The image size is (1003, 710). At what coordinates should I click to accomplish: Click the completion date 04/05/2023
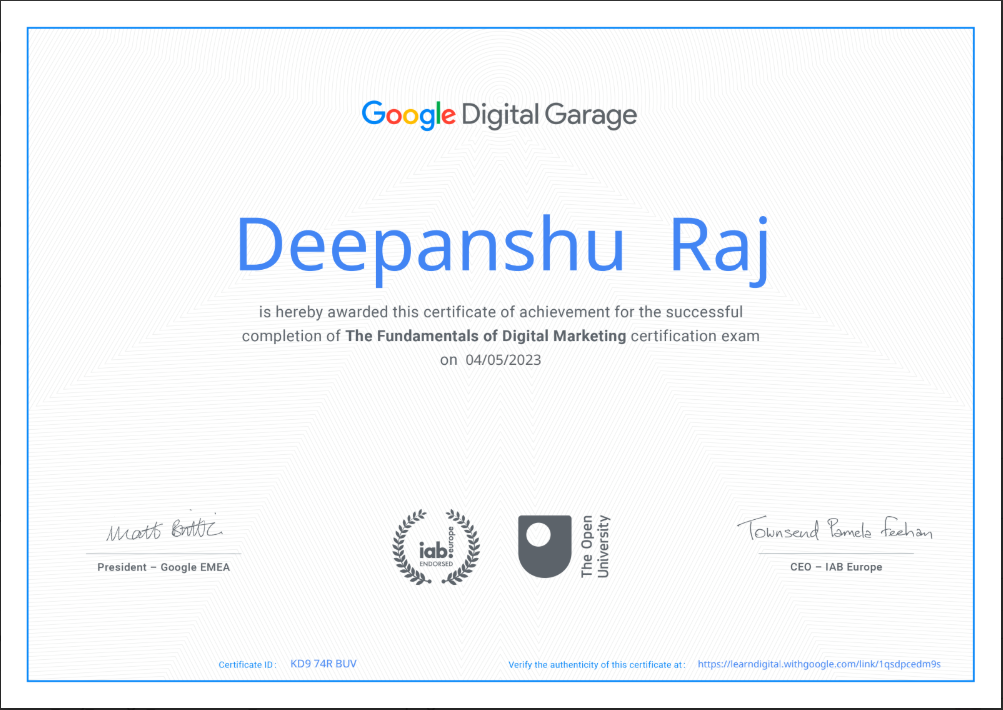503,360
